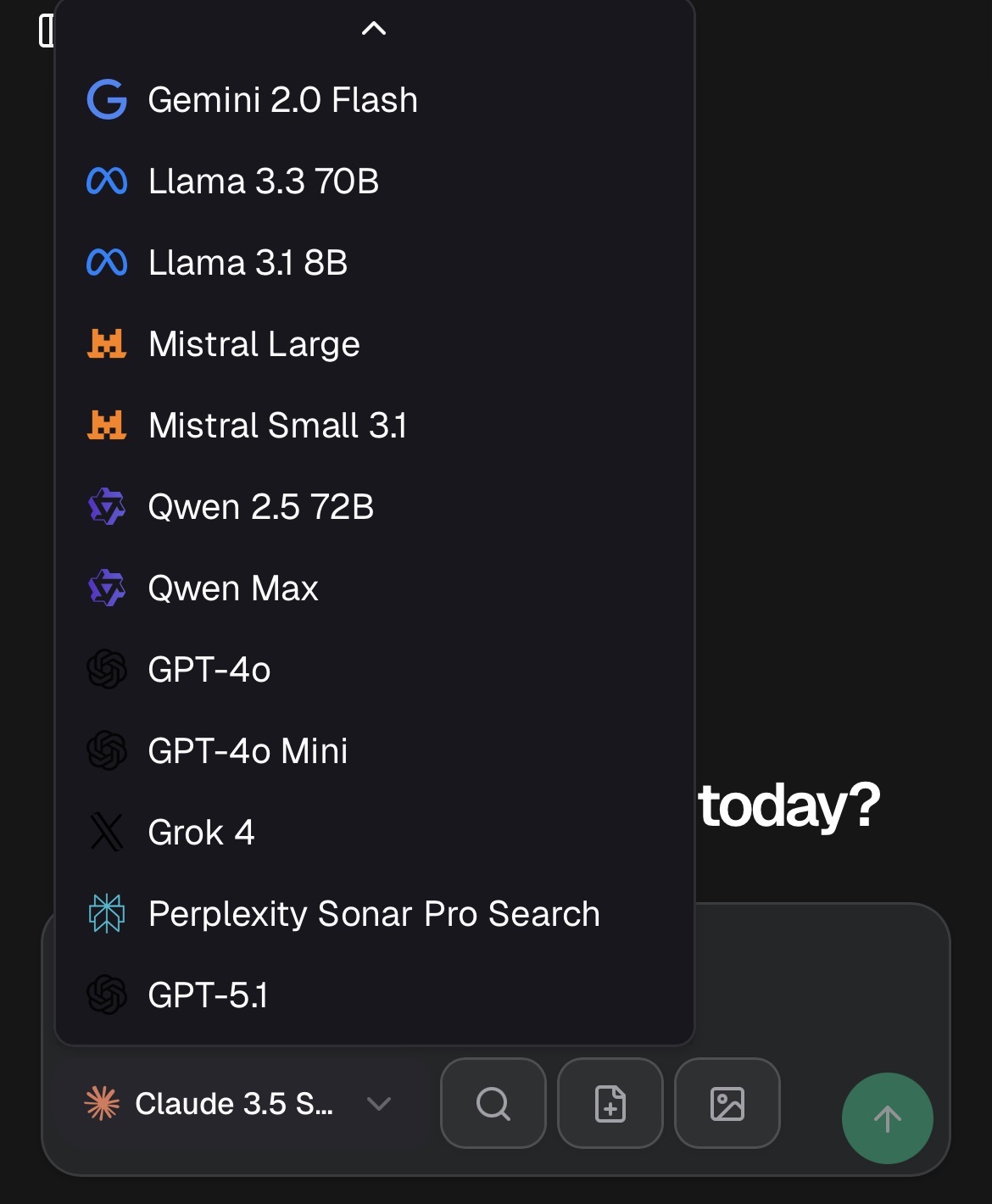Click the attach file icon
Viewport: 992px width, 1204px height.
pos(610,1103)
